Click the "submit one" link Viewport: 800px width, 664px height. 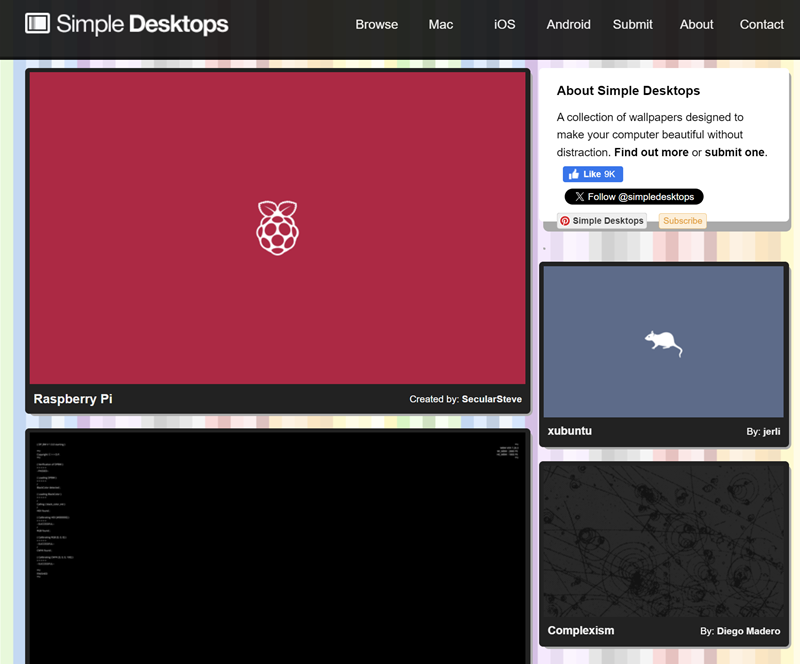coord(735,152)
